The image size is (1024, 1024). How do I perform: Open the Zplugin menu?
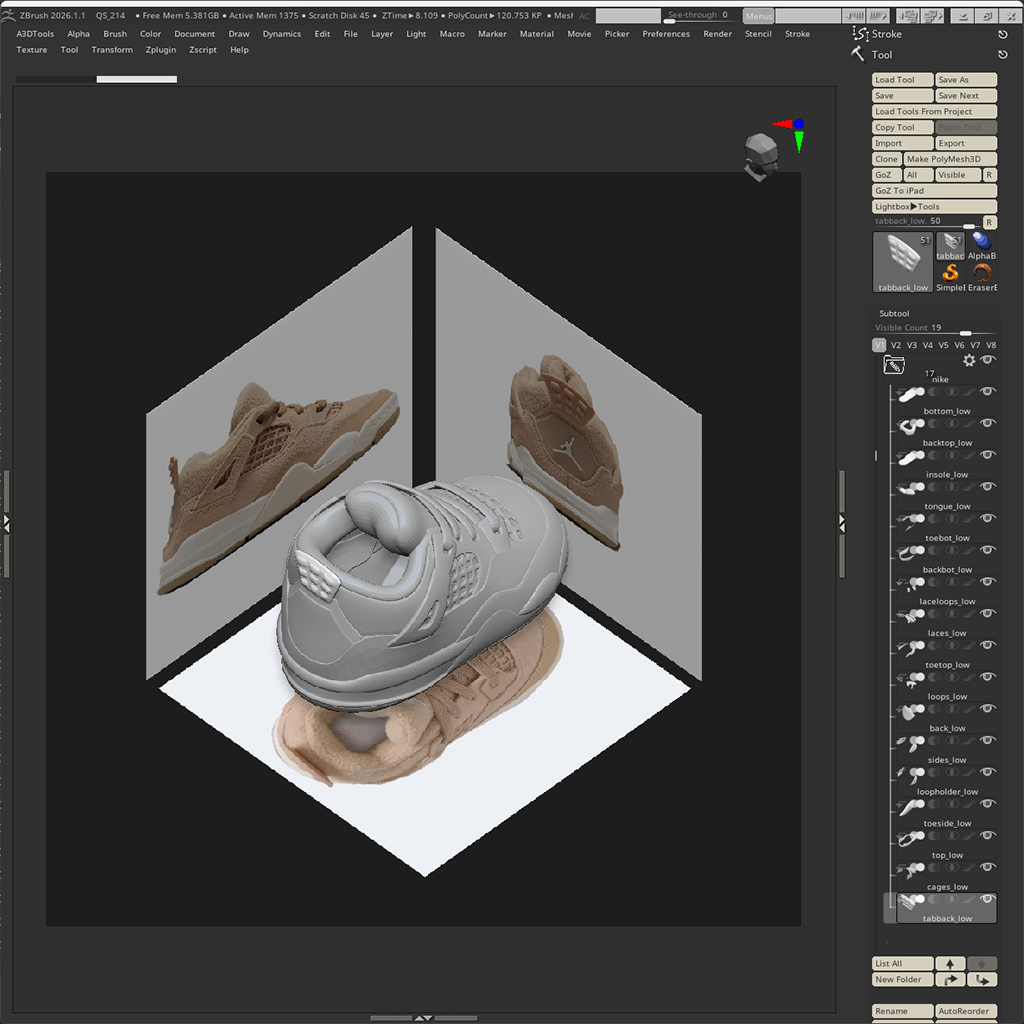pyautogui.click(x=160, y=49)
